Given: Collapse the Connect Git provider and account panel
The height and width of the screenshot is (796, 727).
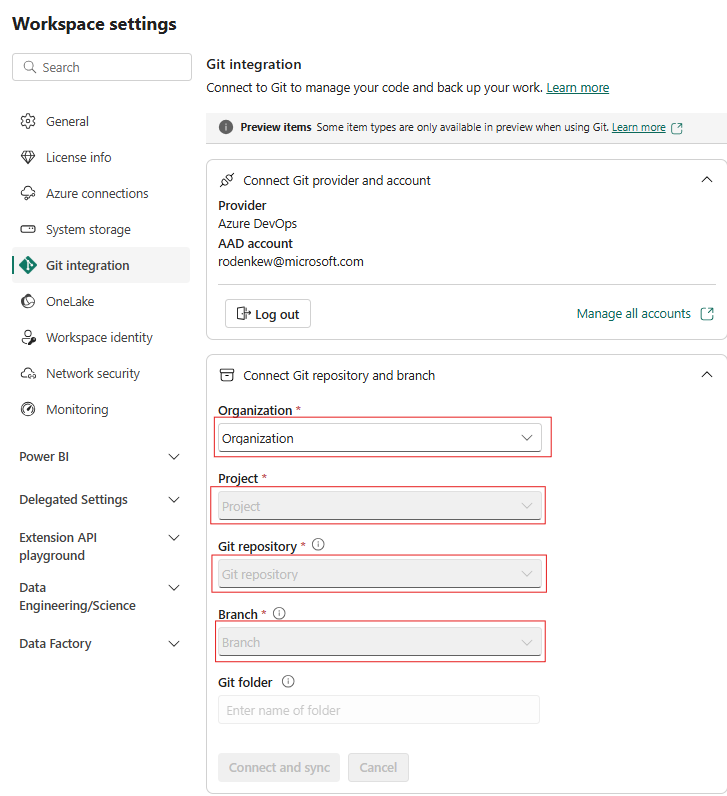Looking at the screenshot, I should click(x=707, y=180).
